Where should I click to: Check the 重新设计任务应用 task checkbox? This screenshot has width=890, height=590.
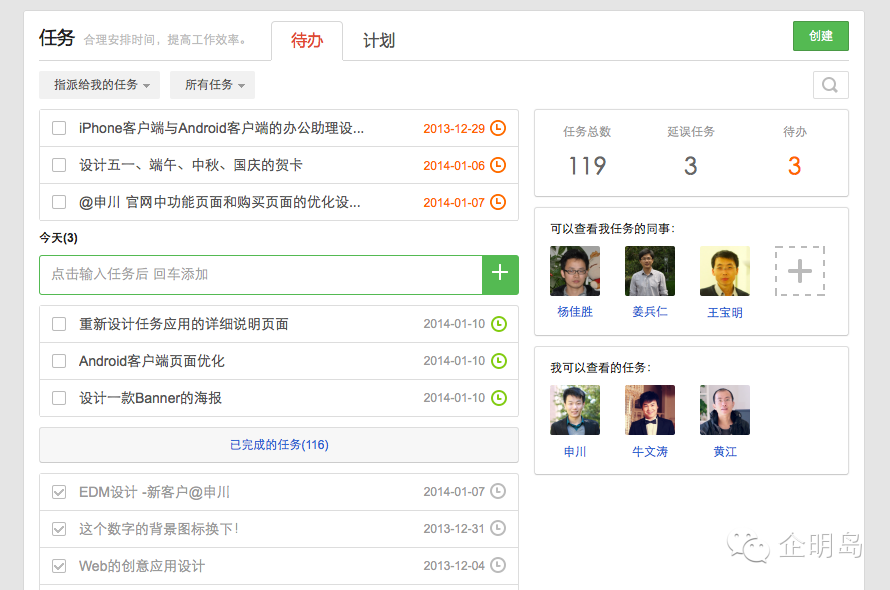pyautogui.click(x=59, y=324)
